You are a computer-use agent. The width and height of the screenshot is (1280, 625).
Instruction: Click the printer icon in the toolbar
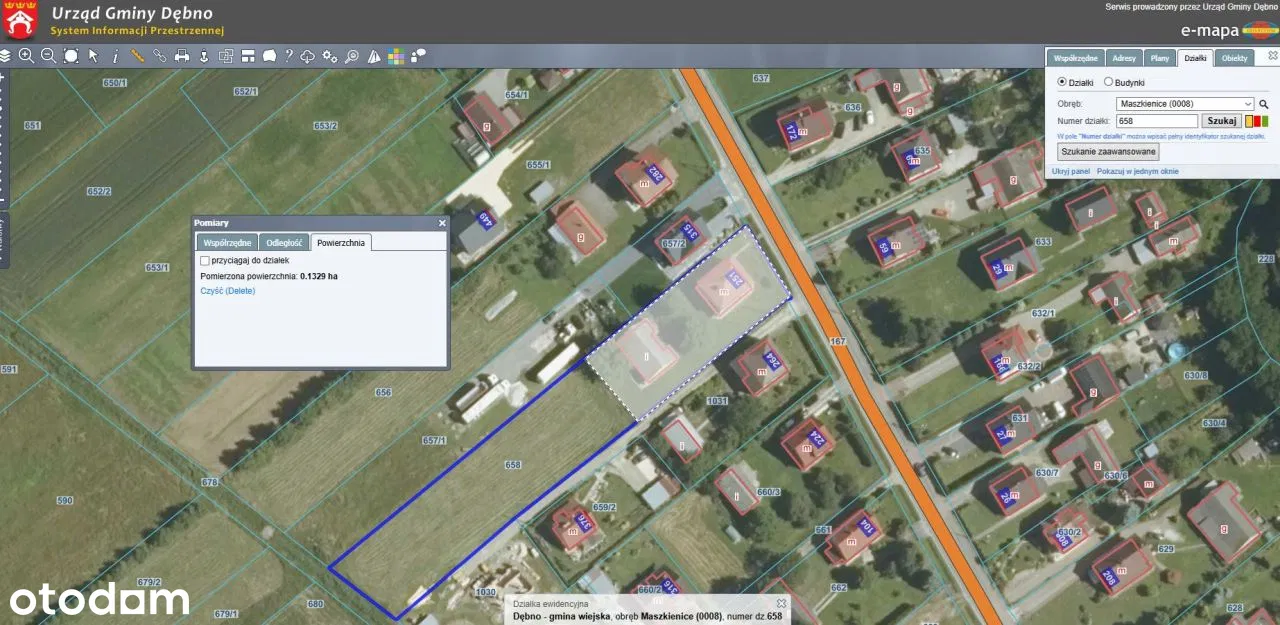pyautogui.click(x=182, y=56)
